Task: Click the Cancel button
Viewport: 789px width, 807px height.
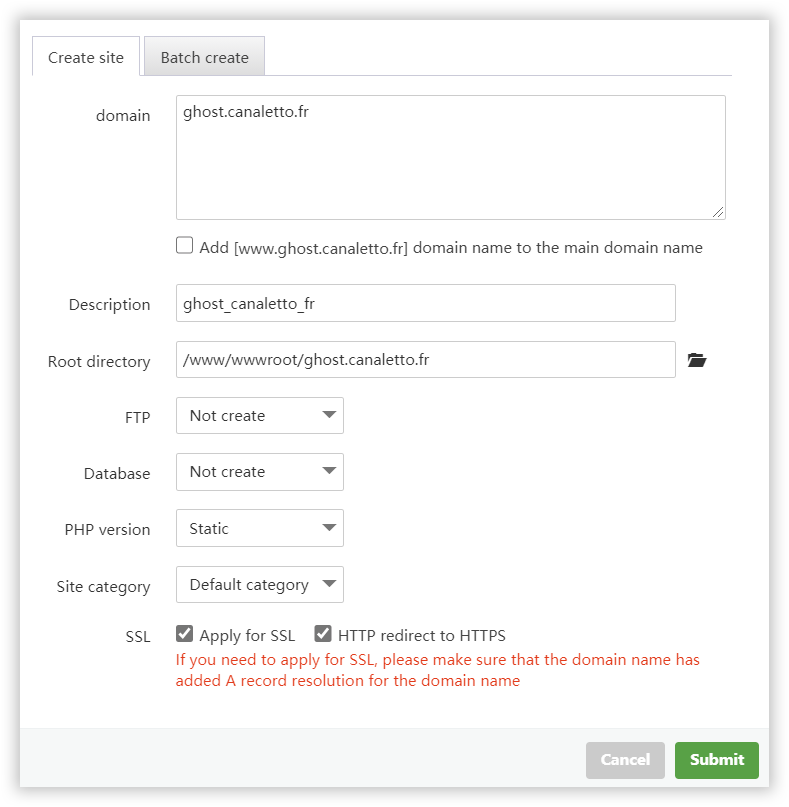Action: pyautogui.click(x=625, y=760)
